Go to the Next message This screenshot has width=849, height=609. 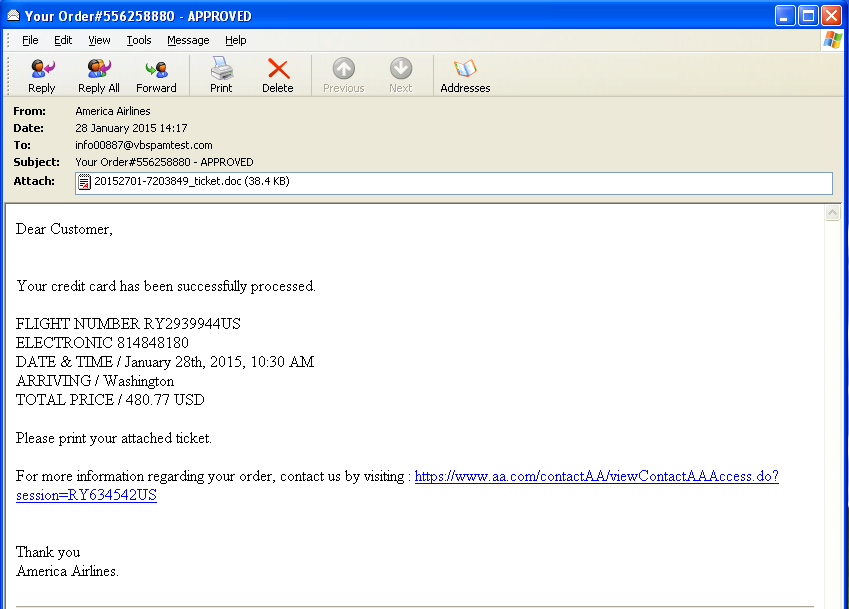point(401,75)
